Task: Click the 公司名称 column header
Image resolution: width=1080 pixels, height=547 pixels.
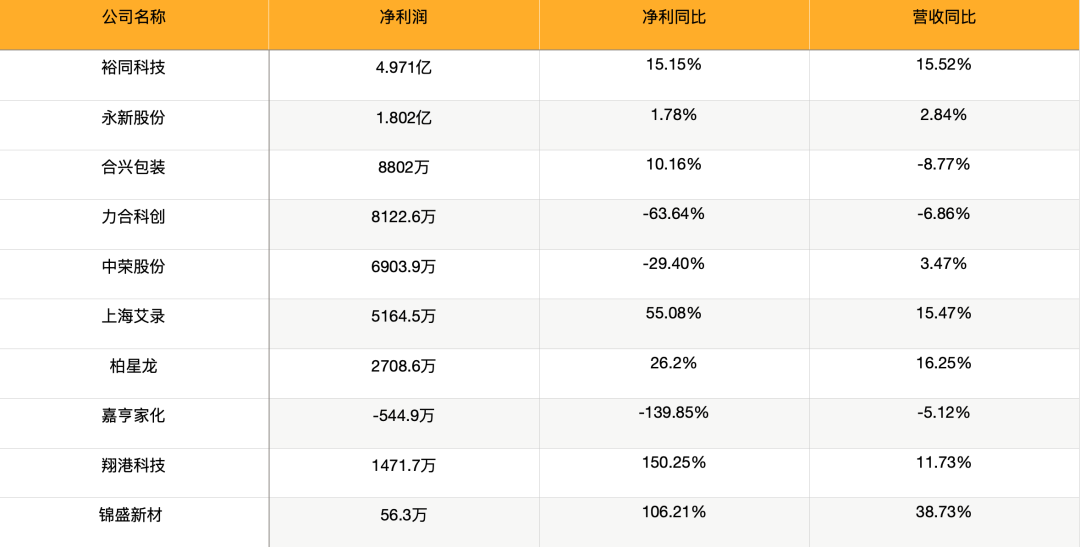Action: click(x=134, y=18)
